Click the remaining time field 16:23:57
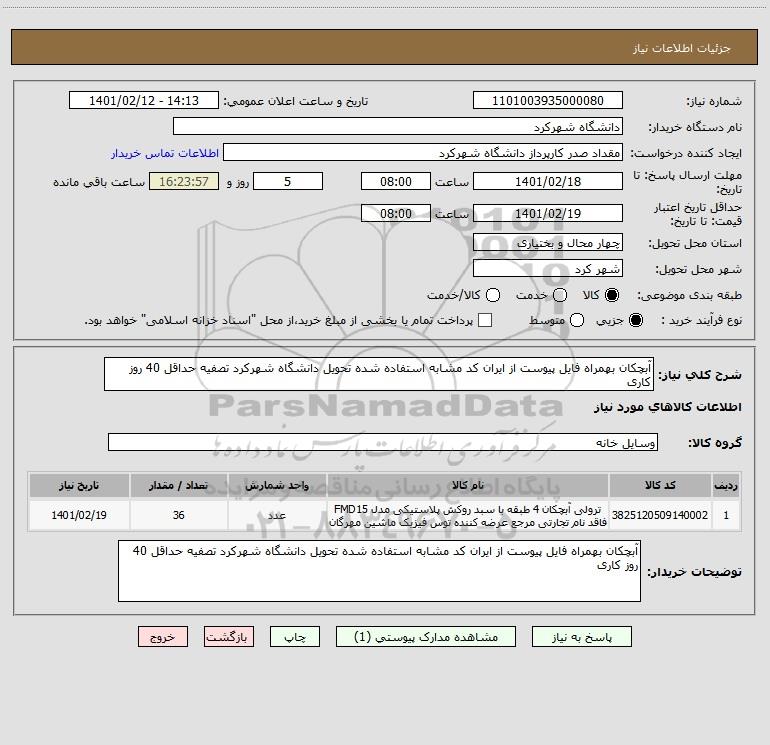 [x=184, y=181]
